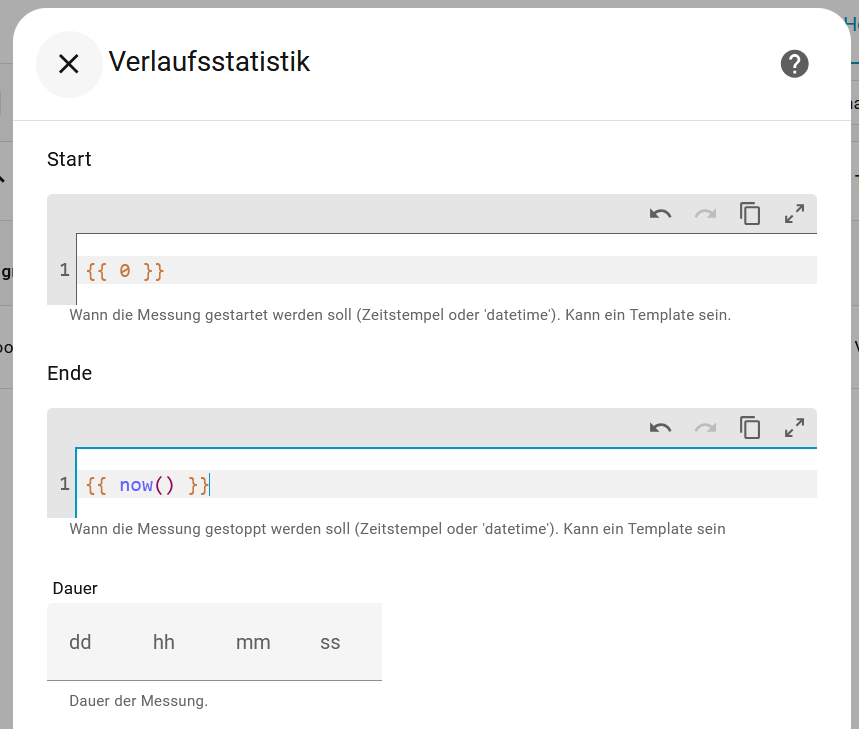This screenshot has width=859, height=729.
Task: Redo in the Ende template editor
Action: [x=705, y=427]
